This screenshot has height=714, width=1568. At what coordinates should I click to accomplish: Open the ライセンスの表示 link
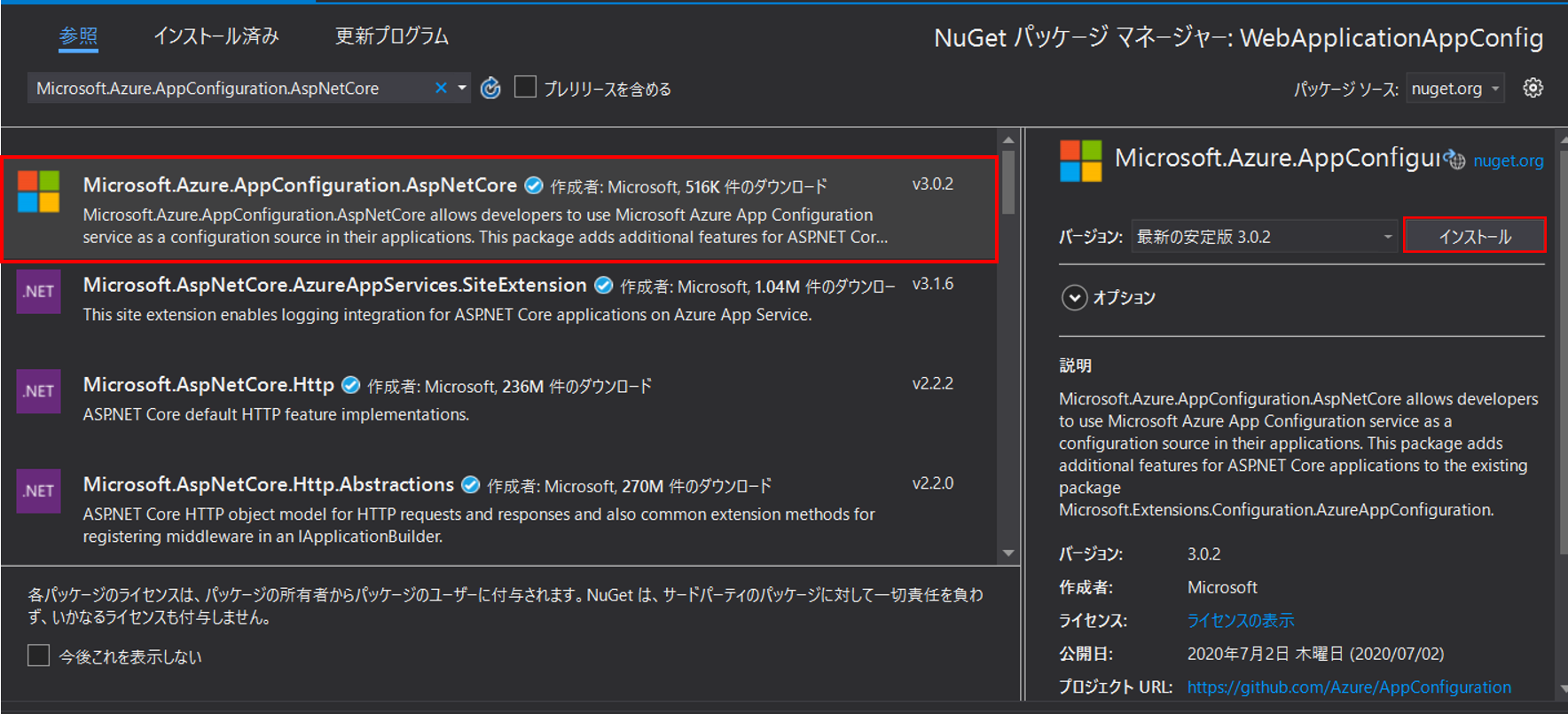click(1241, 621)
